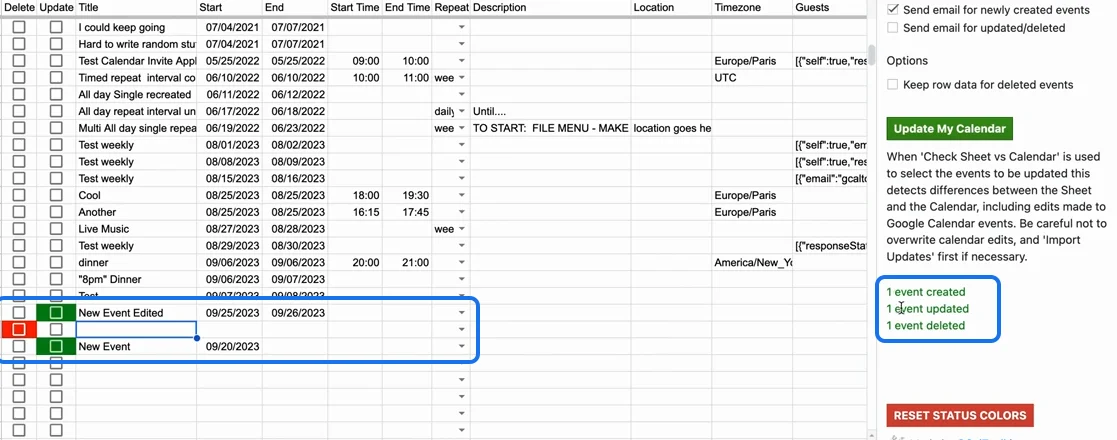Screen dimensions: 1117x440
Task: Select start time '18:00' cell
Action: 355,195
